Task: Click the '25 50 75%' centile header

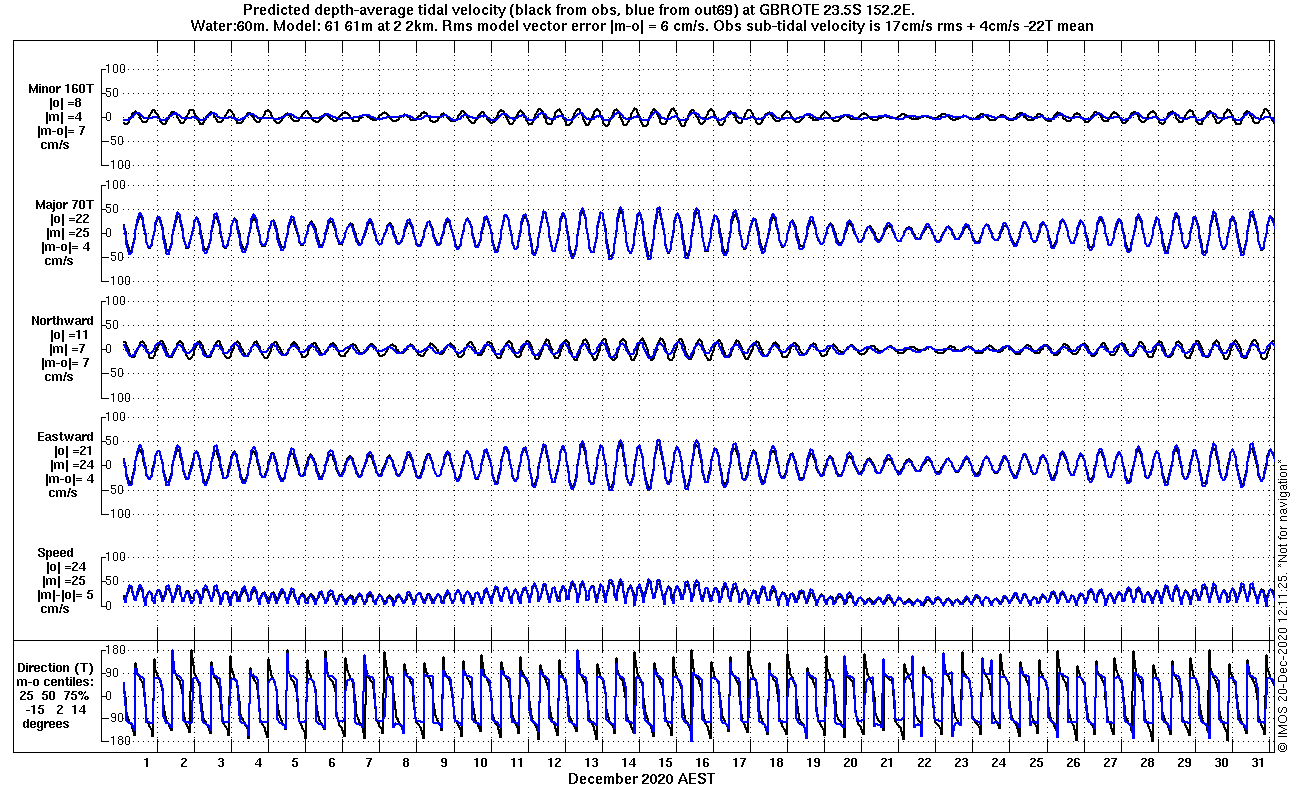Action: pyautogui.click(x=55, y=696)
